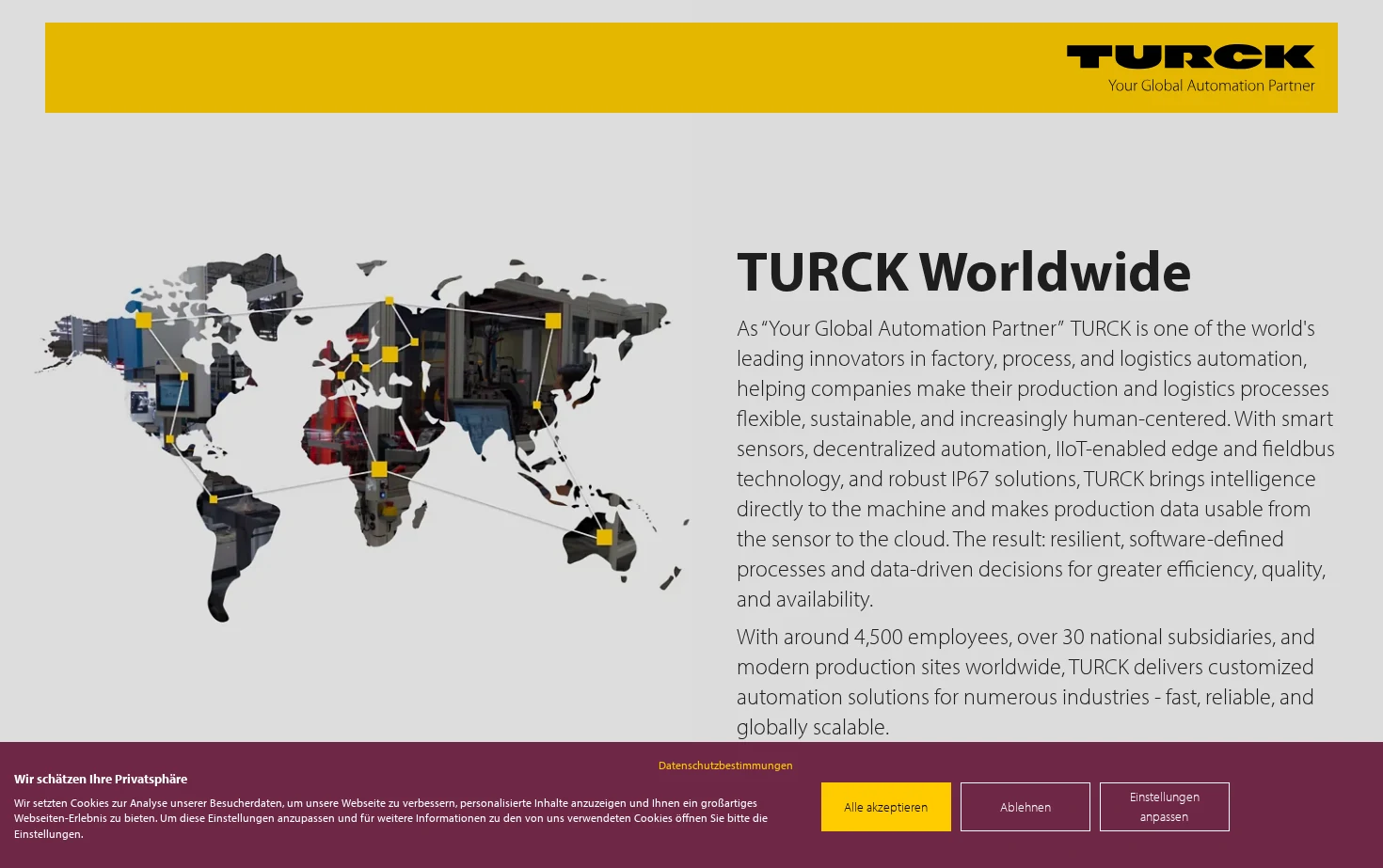Open 'Einstellungen anpassen' cookie settings
The height and width of the screenshot is (868, 1383).
(x=1165, y=807)
